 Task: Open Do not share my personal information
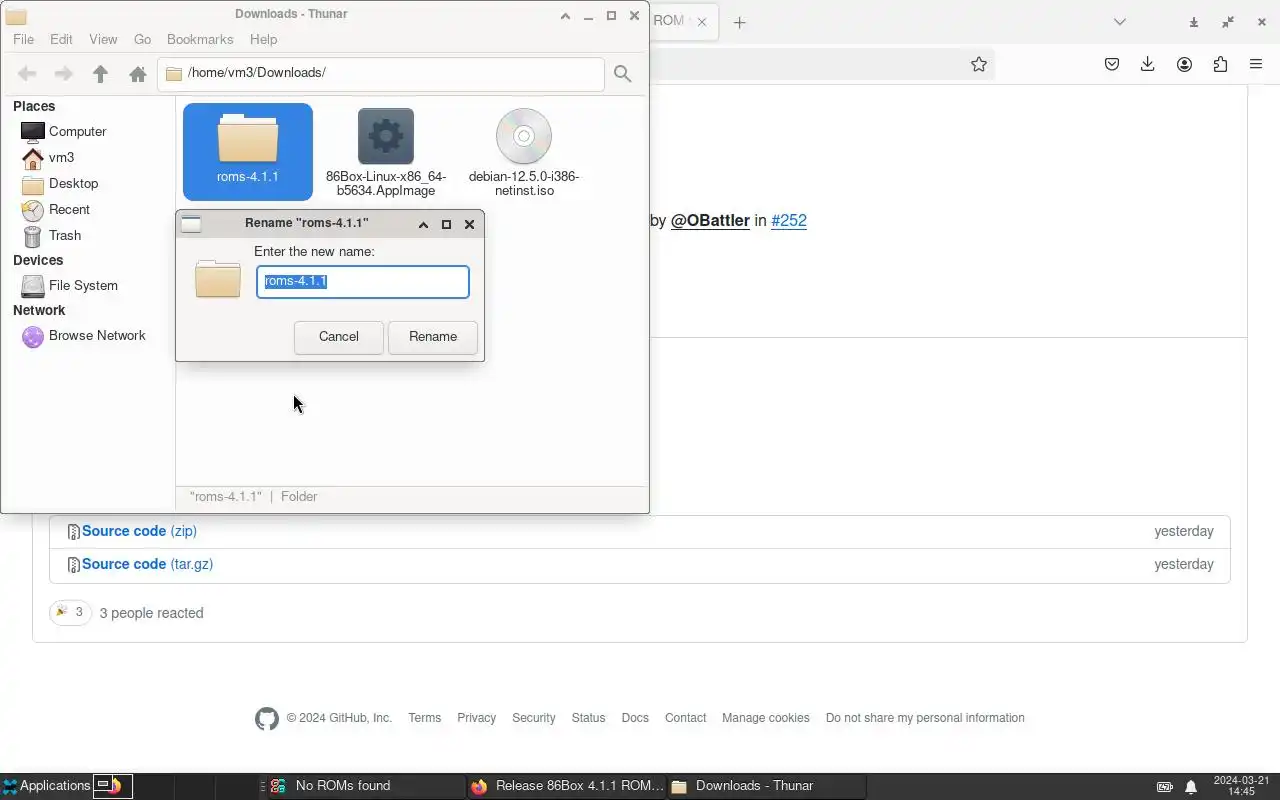coord(925,718)
